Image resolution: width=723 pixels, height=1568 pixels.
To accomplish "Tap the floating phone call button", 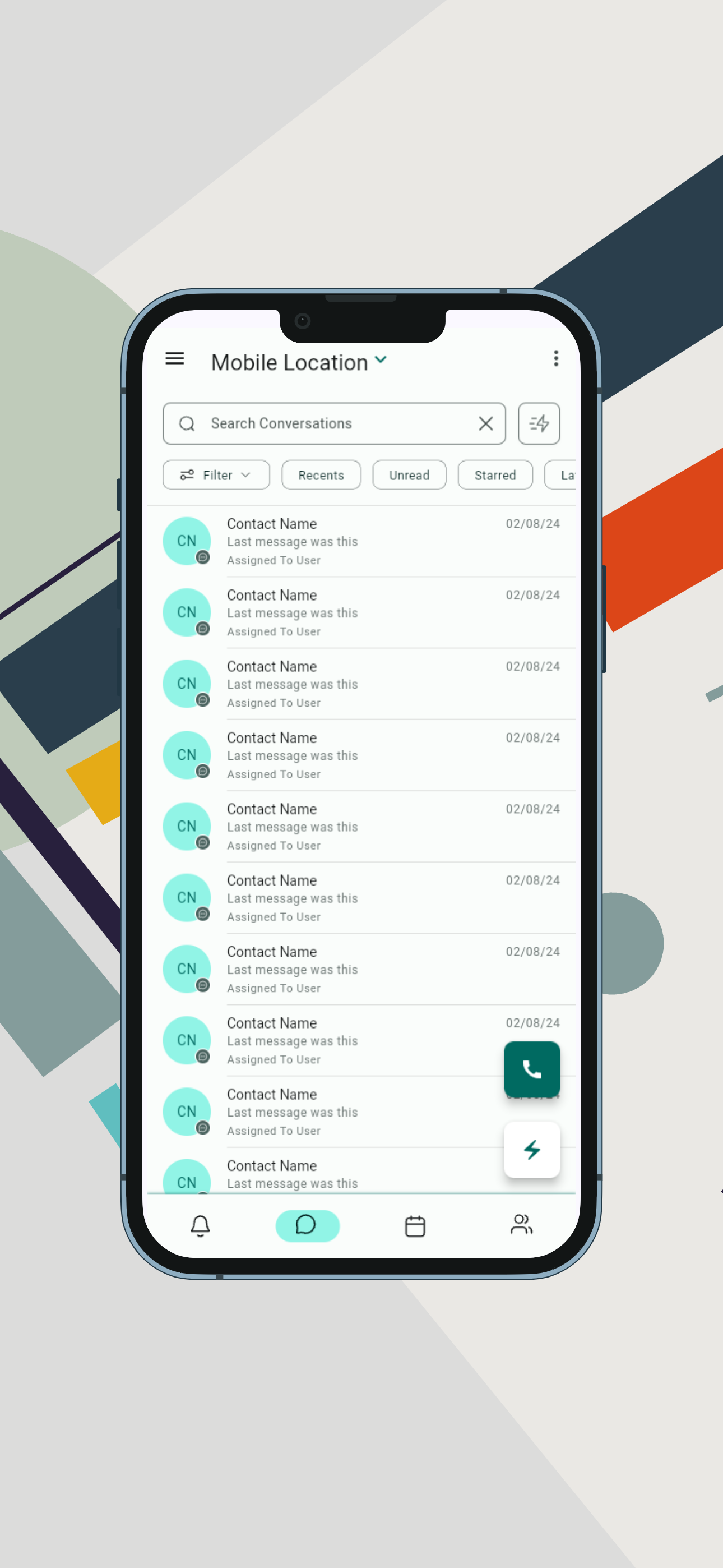I will (532, 1069).
